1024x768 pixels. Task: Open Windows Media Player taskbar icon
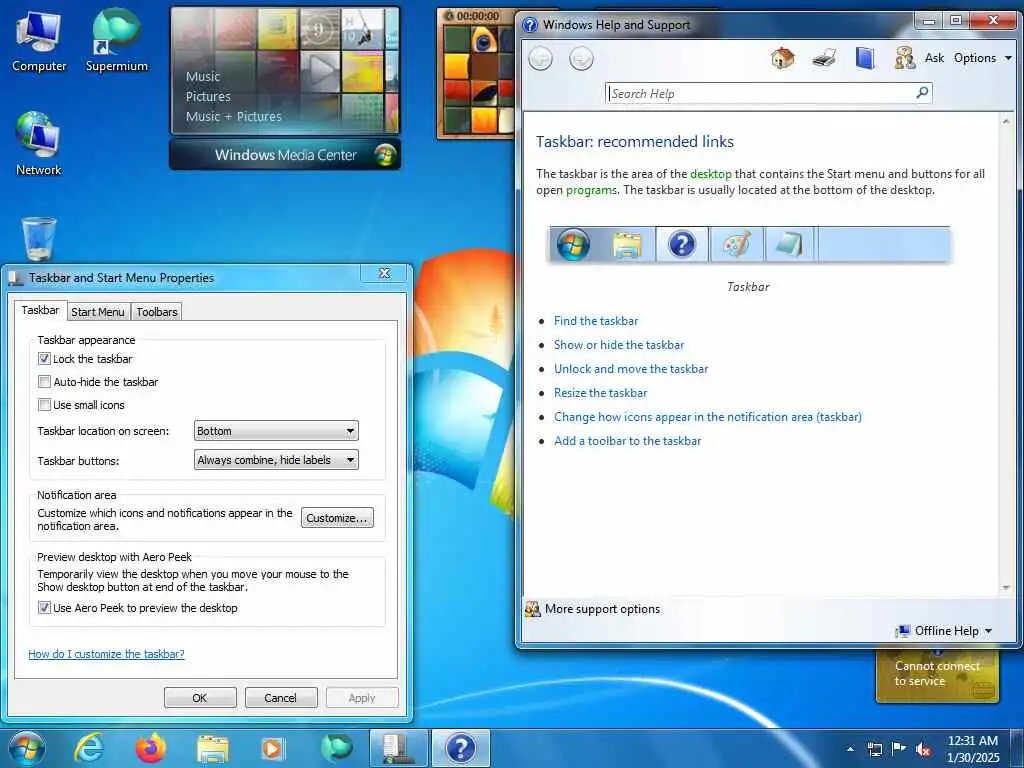(x=272, y=749)
